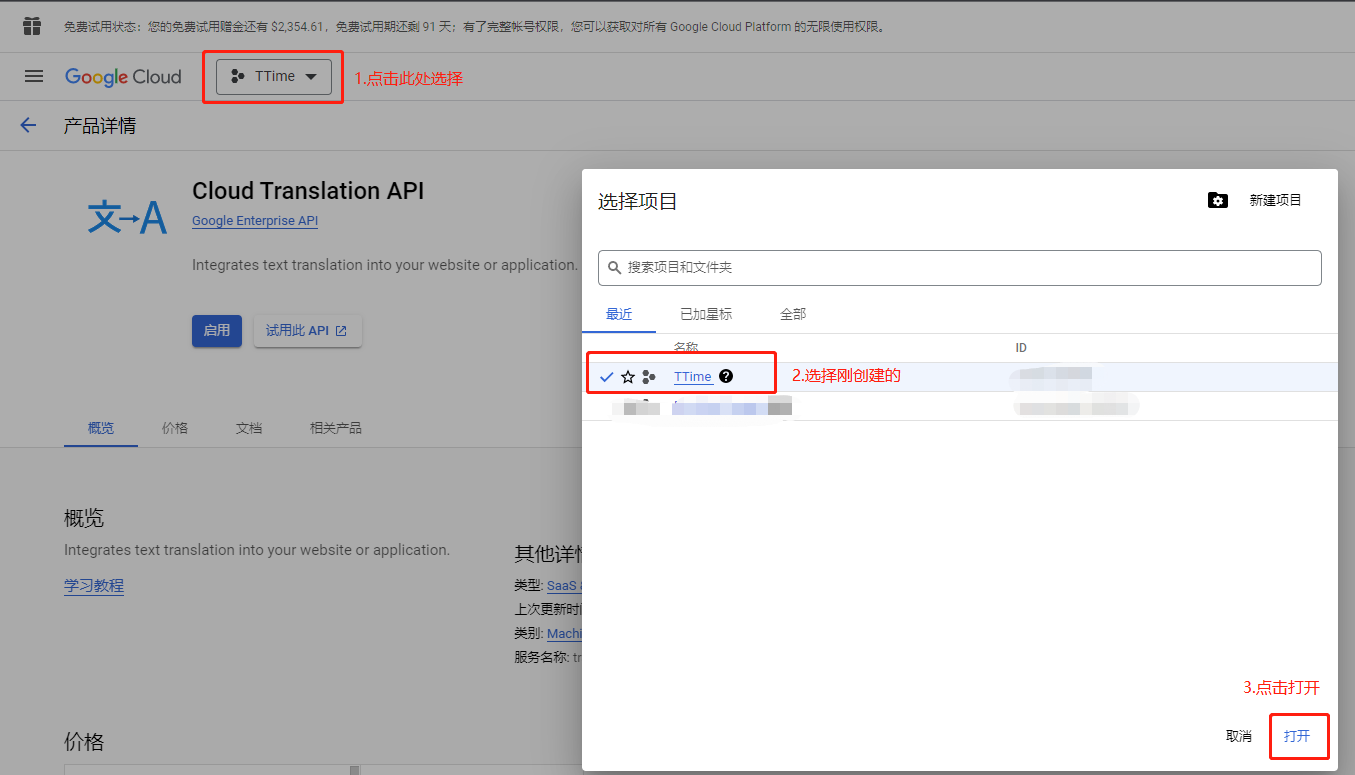Select the TTime project name link

pos(693,377)
